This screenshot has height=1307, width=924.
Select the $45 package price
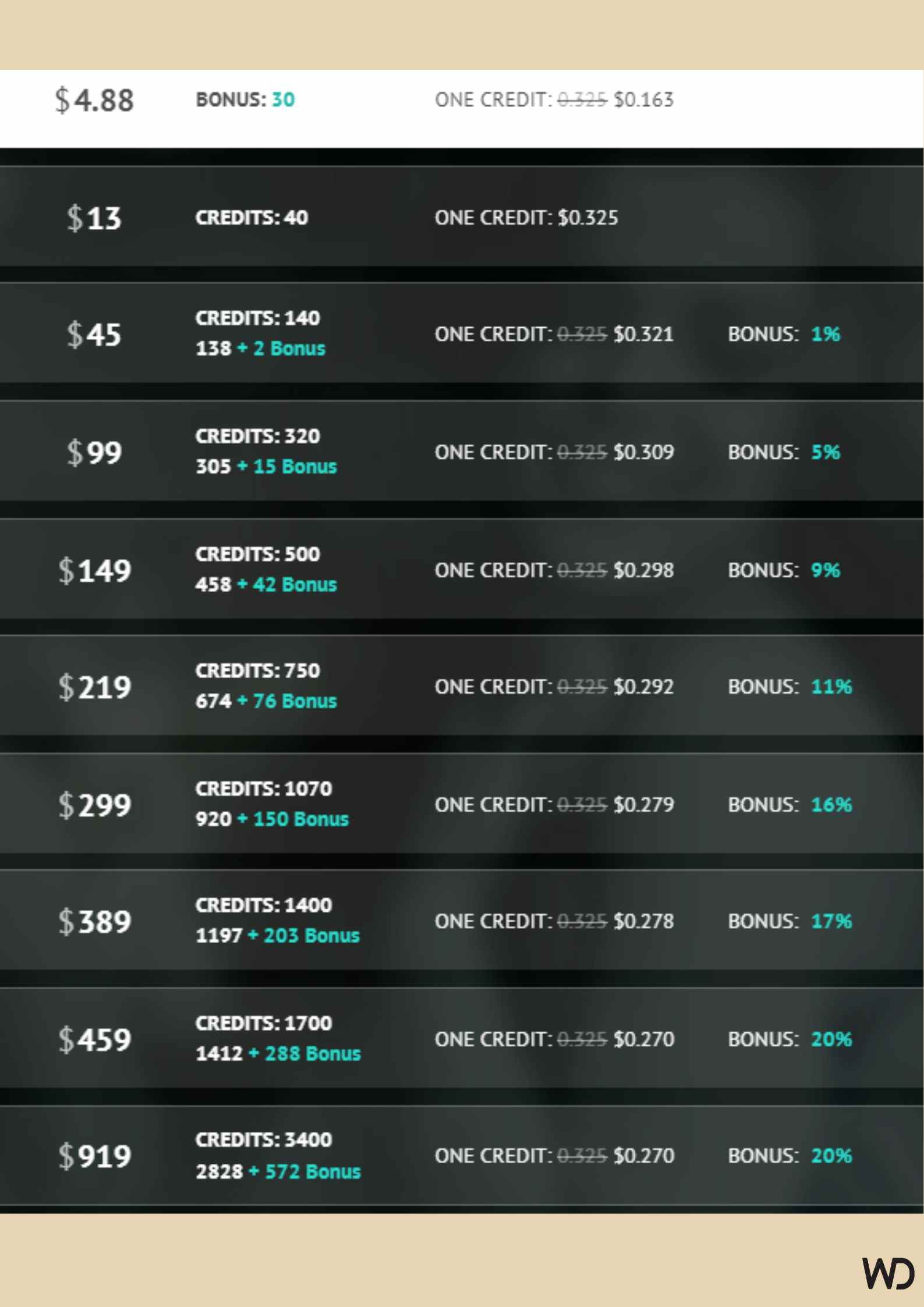pyautogui.click(x=94, y=334)
